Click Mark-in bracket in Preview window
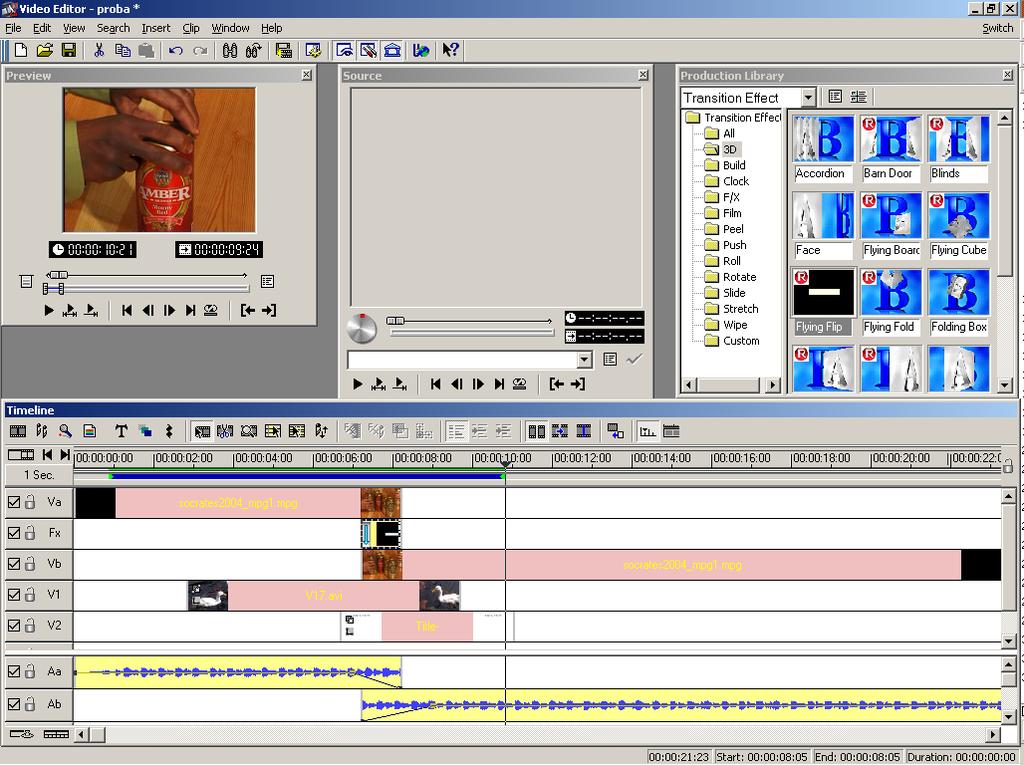The image size is (1024, 765). [x=248, y=311]
